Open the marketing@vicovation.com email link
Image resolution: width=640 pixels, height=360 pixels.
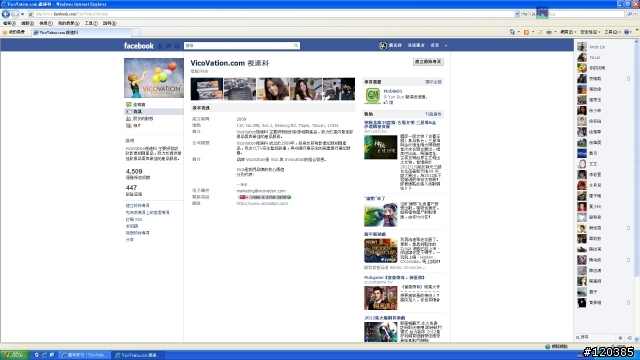pyautogui.click(x=261, y=191)
